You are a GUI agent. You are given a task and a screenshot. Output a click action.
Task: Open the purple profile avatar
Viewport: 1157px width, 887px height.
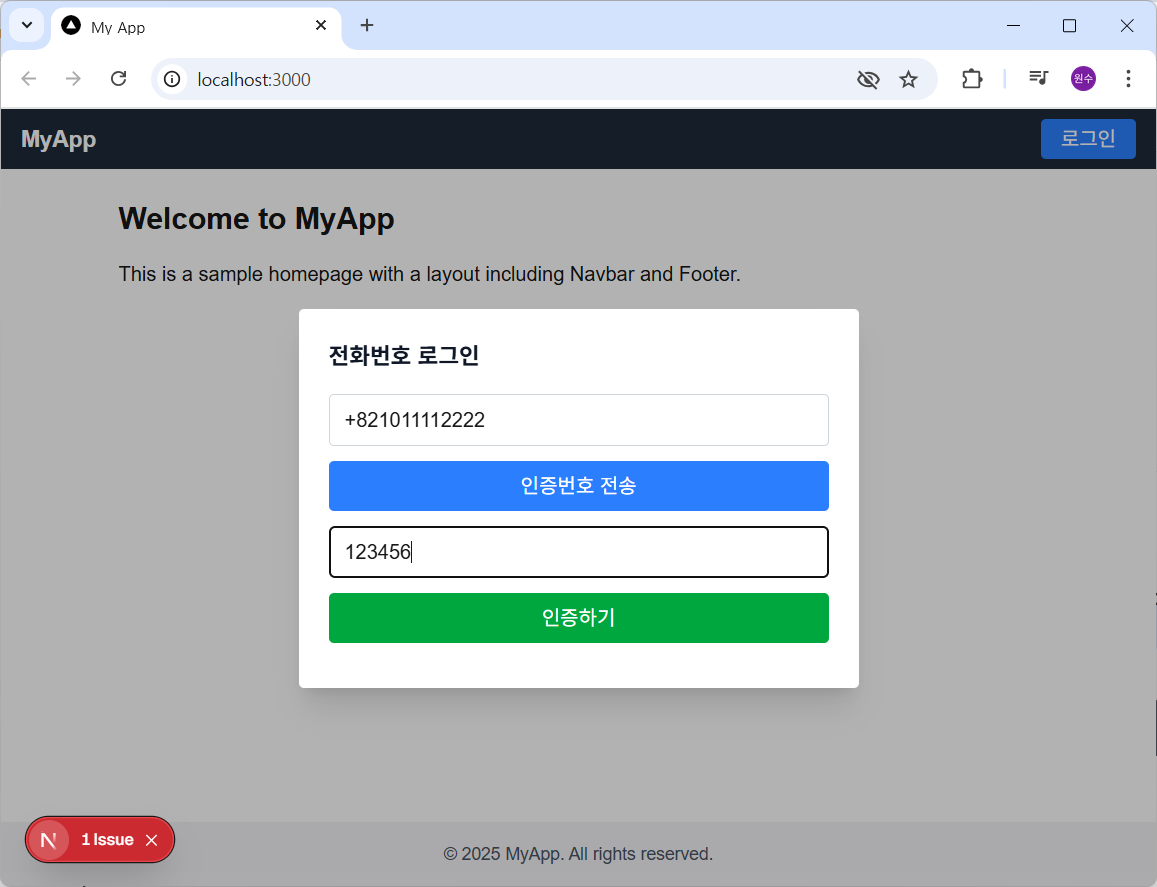[x=1083, y=78]
